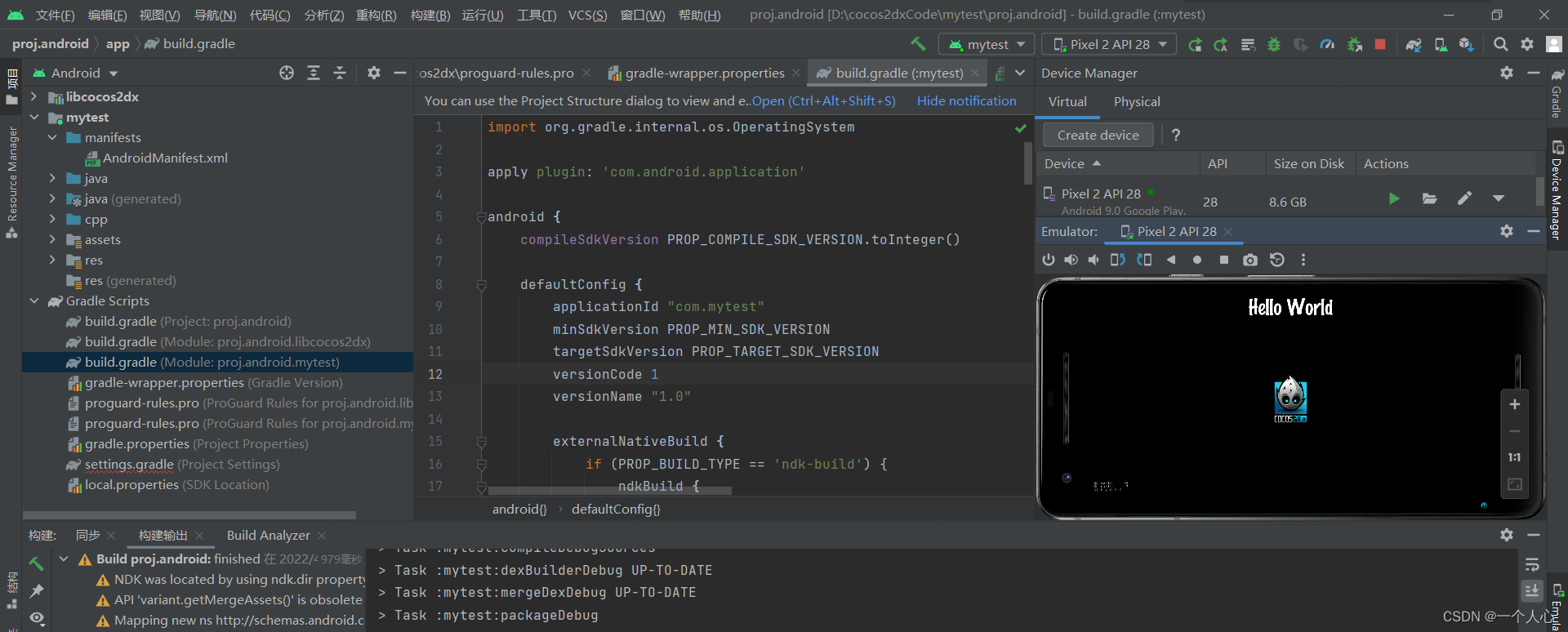The height and width of the screenshot is (632, 1568).
Task: Rotate the emulator right
Action: pyautogui.click(x=1144, y=260)
